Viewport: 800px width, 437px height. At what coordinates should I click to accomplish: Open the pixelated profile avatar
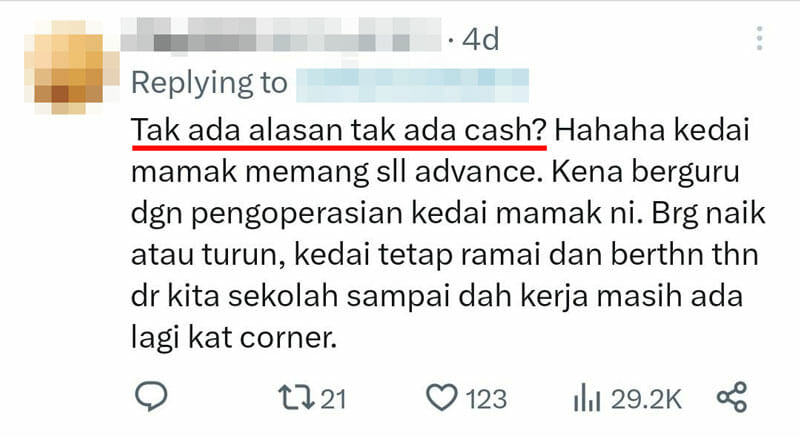69,66
